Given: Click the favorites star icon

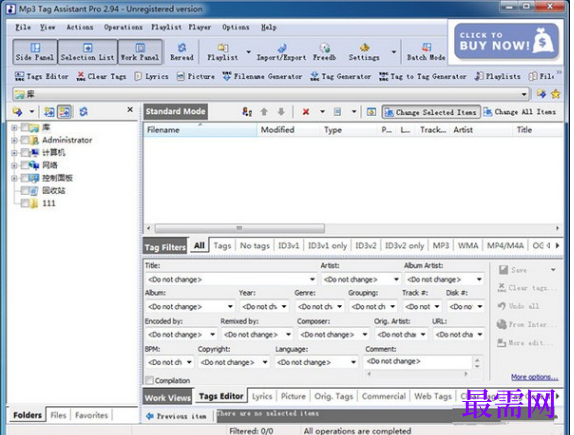Looking at the screenshot, I should (555, 94).
